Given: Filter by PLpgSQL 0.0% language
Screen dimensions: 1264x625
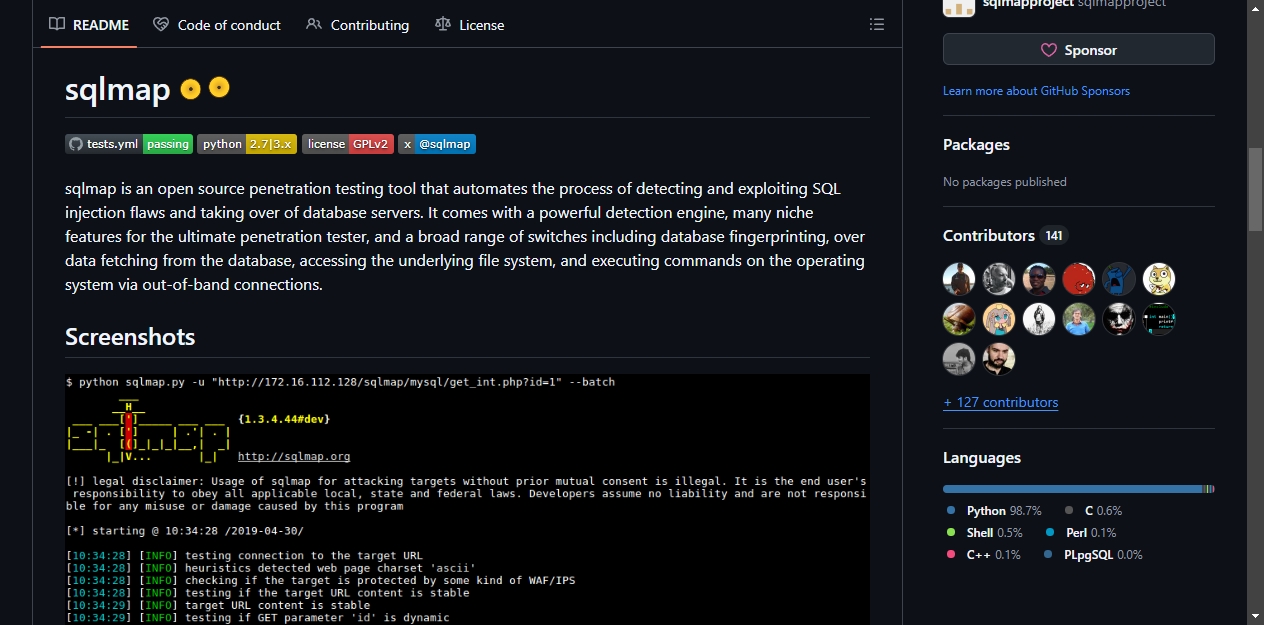Looking at the screenshot, I should pos(1093,555).
